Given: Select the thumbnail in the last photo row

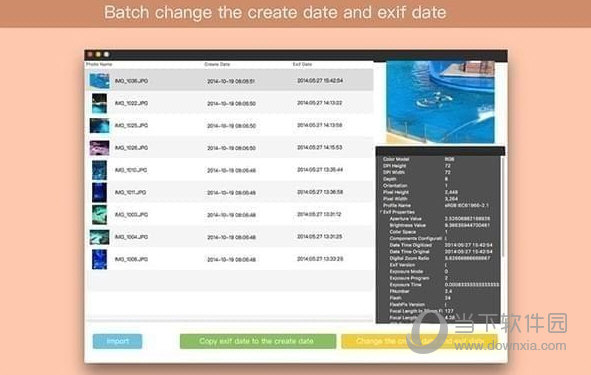Looking at the screenshot, I should coord(100,259).
